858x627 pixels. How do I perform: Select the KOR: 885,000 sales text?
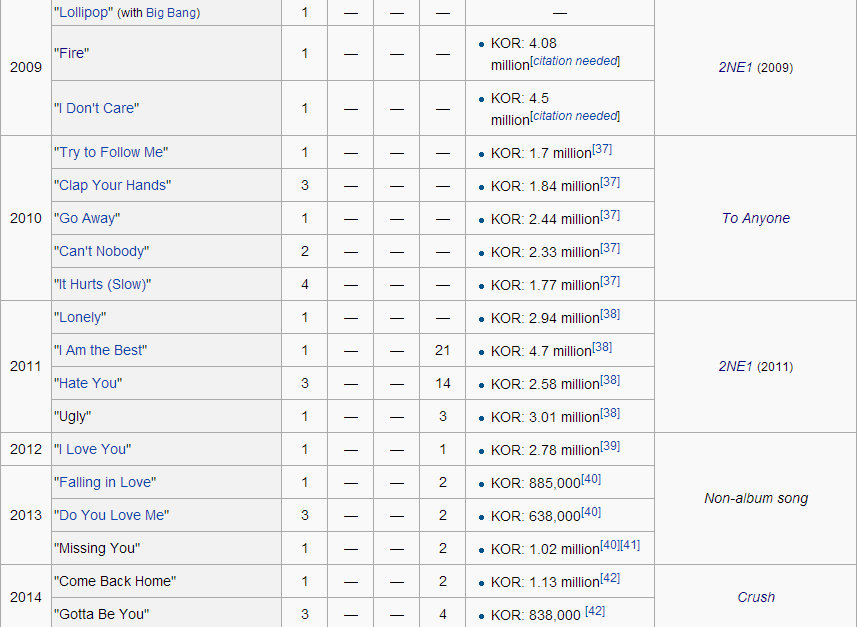pos(535,484)
